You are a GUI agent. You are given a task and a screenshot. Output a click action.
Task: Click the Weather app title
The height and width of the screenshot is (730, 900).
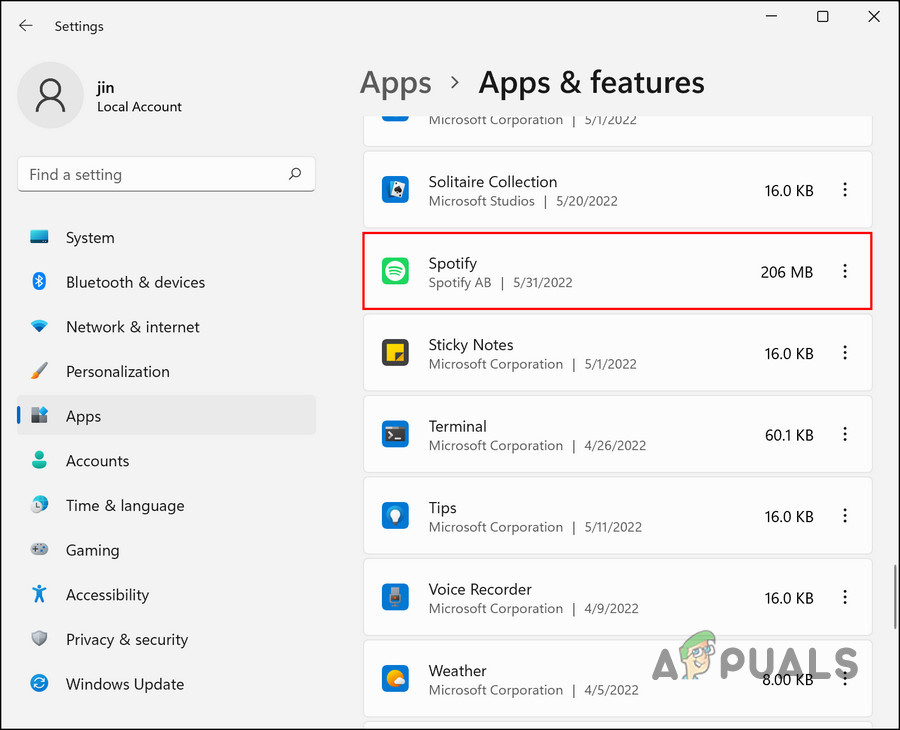click(457, 671)
